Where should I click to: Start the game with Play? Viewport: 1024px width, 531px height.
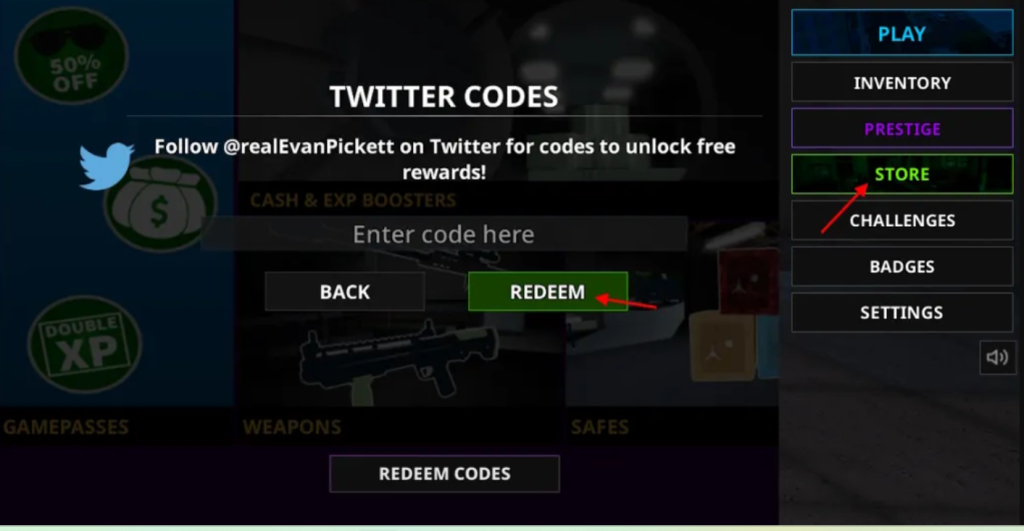pos(902,33)
